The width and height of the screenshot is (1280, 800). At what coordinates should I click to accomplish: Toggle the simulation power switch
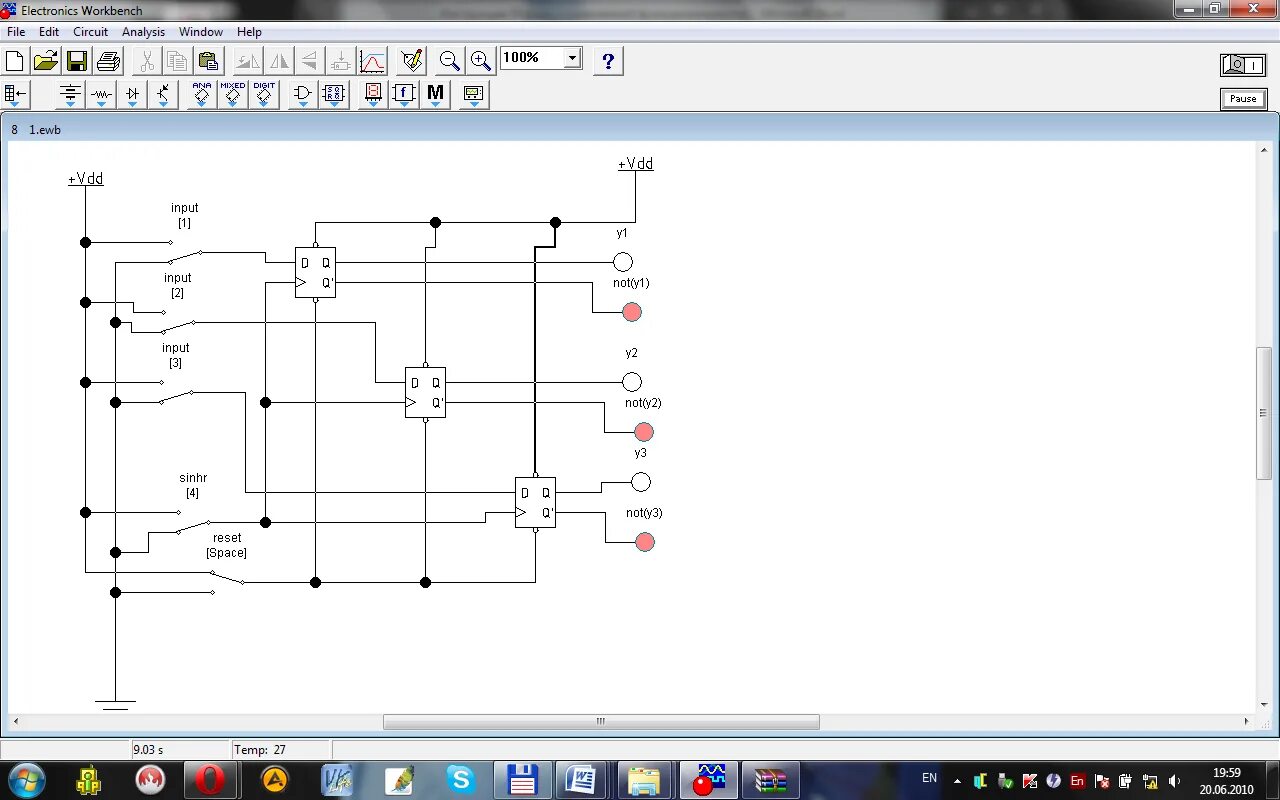1243,65
